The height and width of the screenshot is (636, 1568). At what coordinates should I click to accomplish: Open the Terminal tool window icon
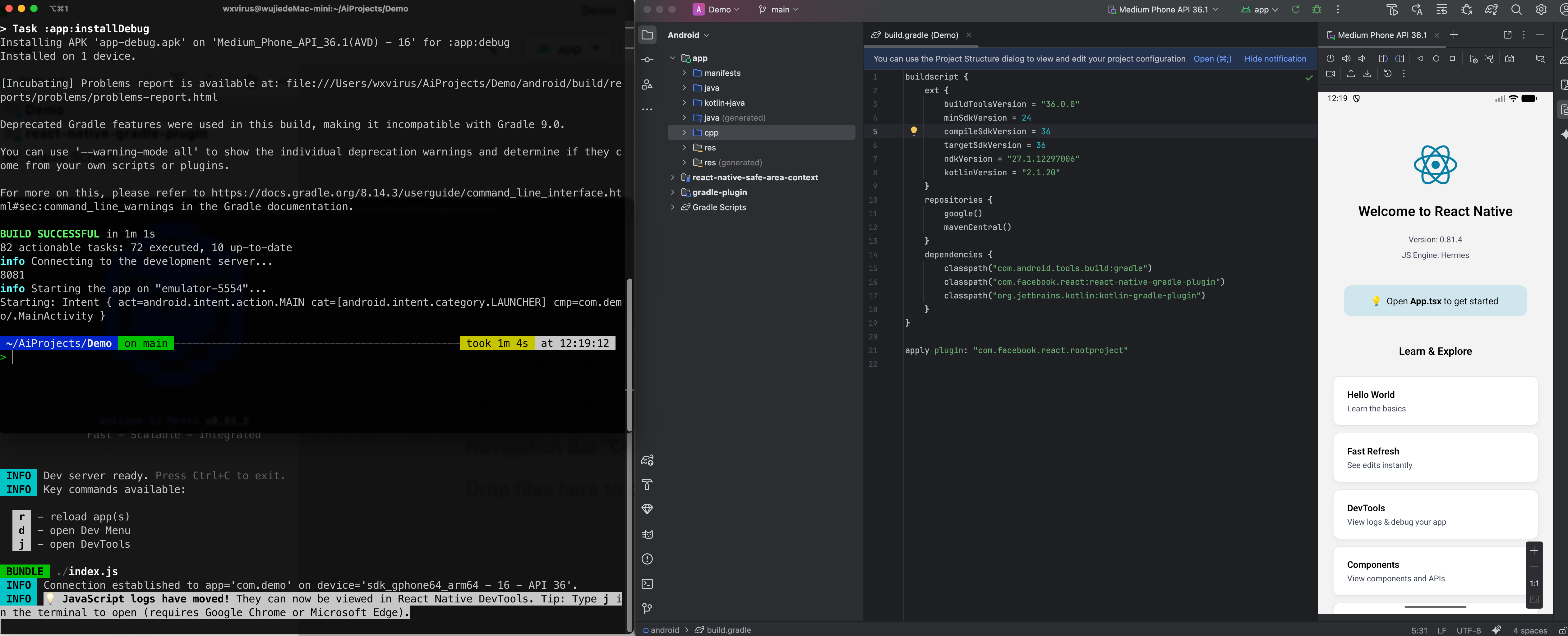647,584
